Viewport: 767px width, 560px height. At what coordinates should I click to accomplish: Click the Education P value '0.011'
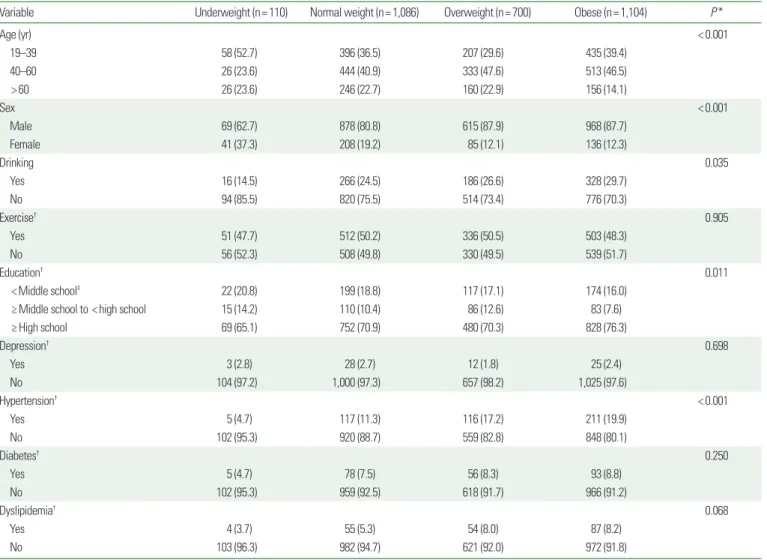pos(717,272)
